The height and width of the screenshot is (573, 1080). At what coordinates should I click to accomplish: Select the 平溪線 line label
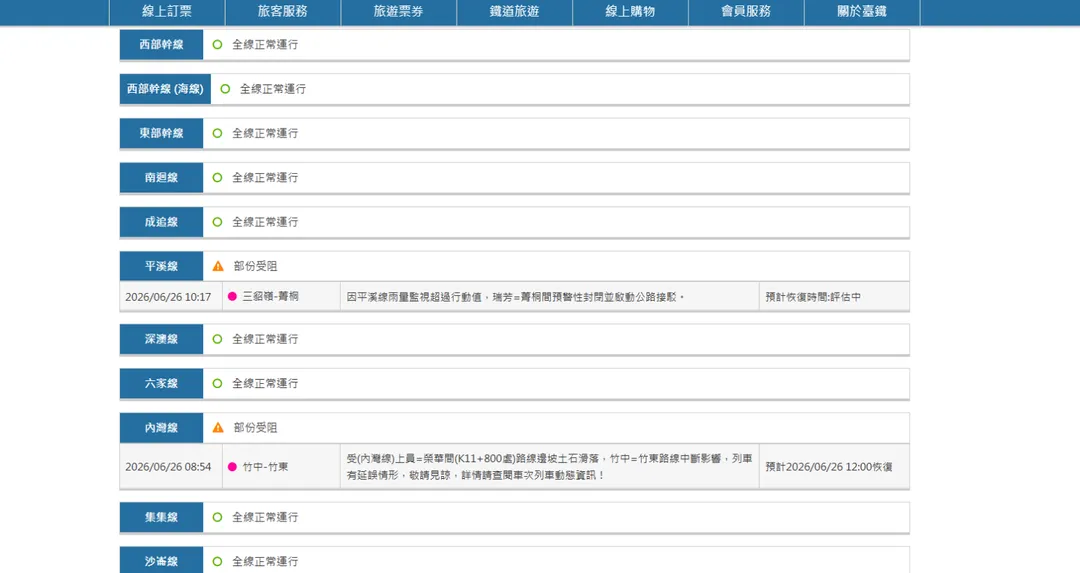click(161, 267)
